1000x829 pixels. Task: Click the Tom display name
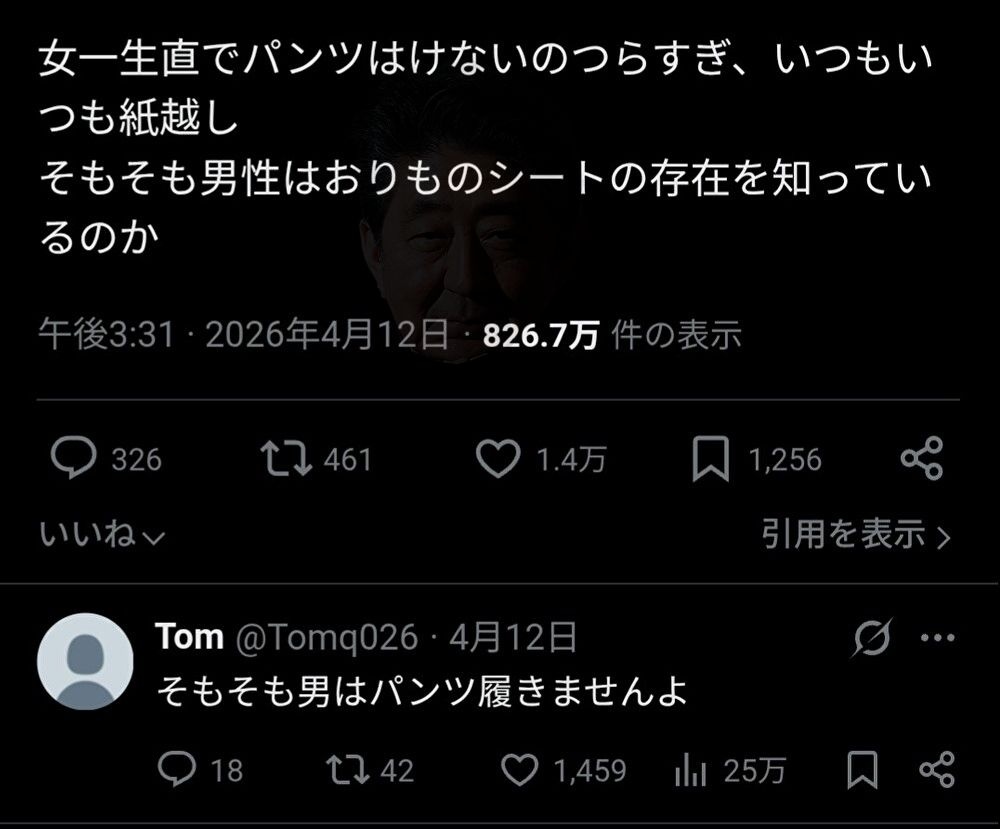tap(190, 638)
